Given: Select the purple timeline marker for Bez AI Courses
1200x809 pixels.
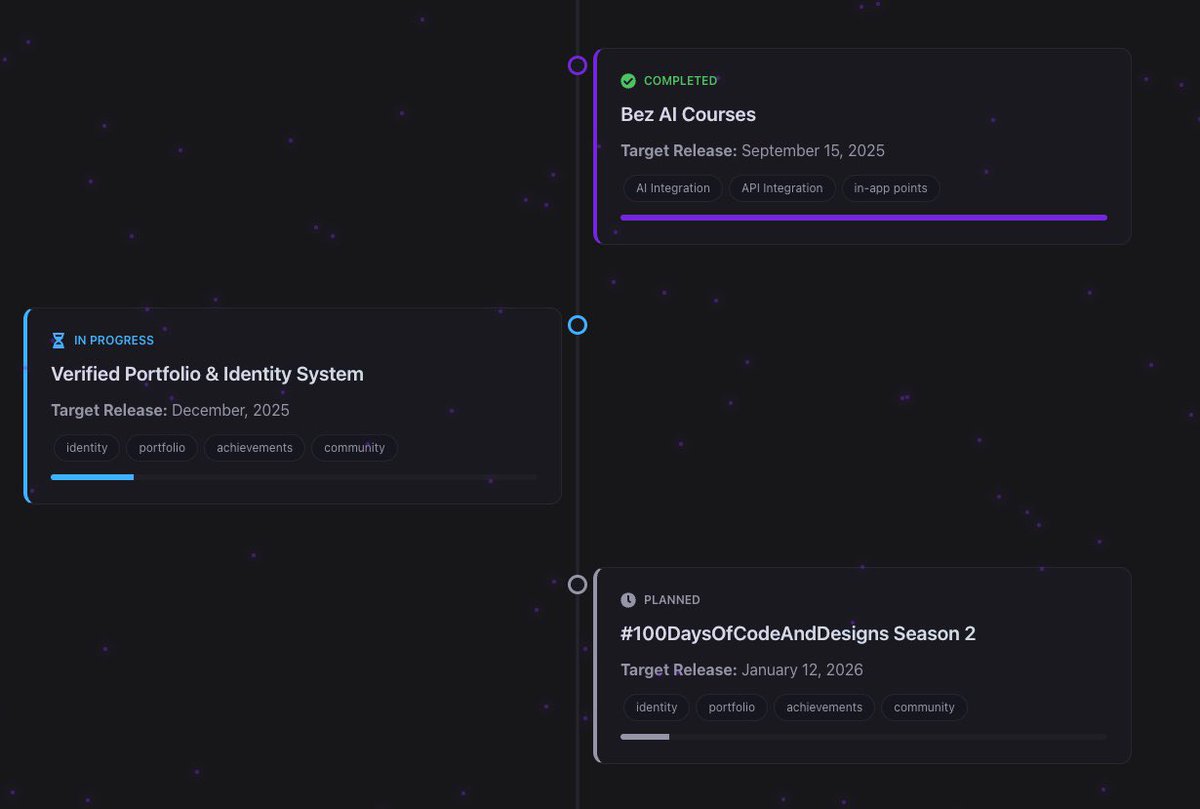Looking at the screenshot, I should point(577,66).
